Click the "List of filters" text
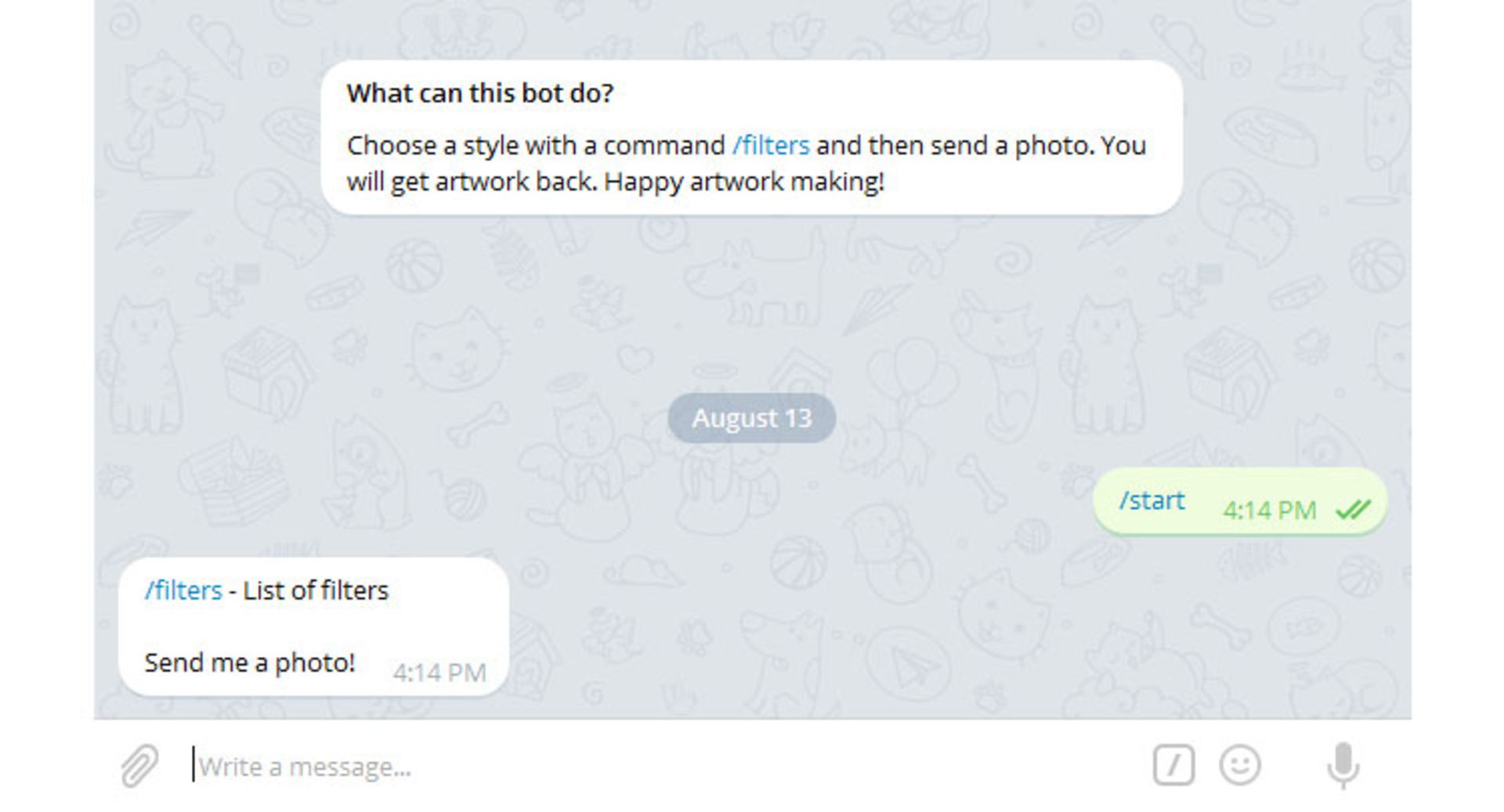 316,590
